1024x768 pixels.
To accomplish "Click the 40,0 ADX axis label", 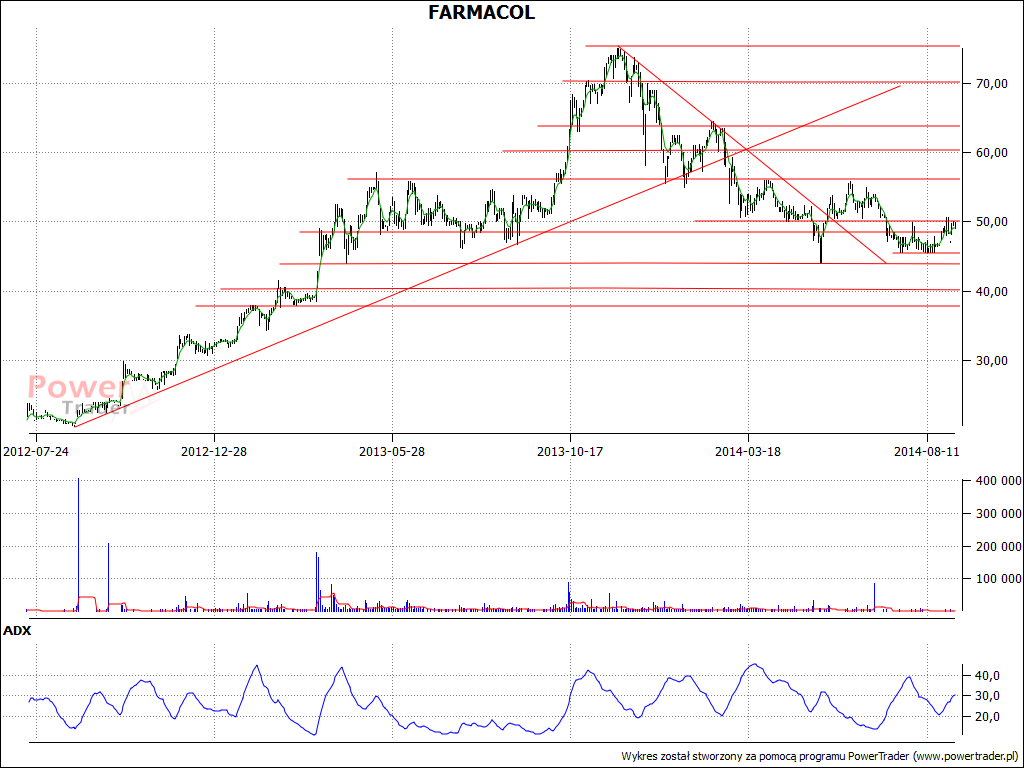I will coord(985,675).
